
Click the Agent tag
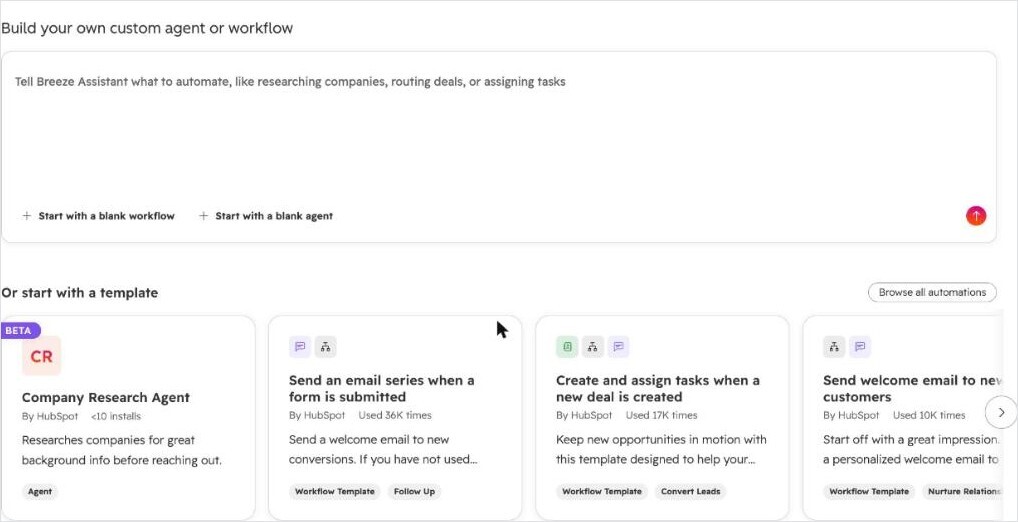click(x=40, y=491)
